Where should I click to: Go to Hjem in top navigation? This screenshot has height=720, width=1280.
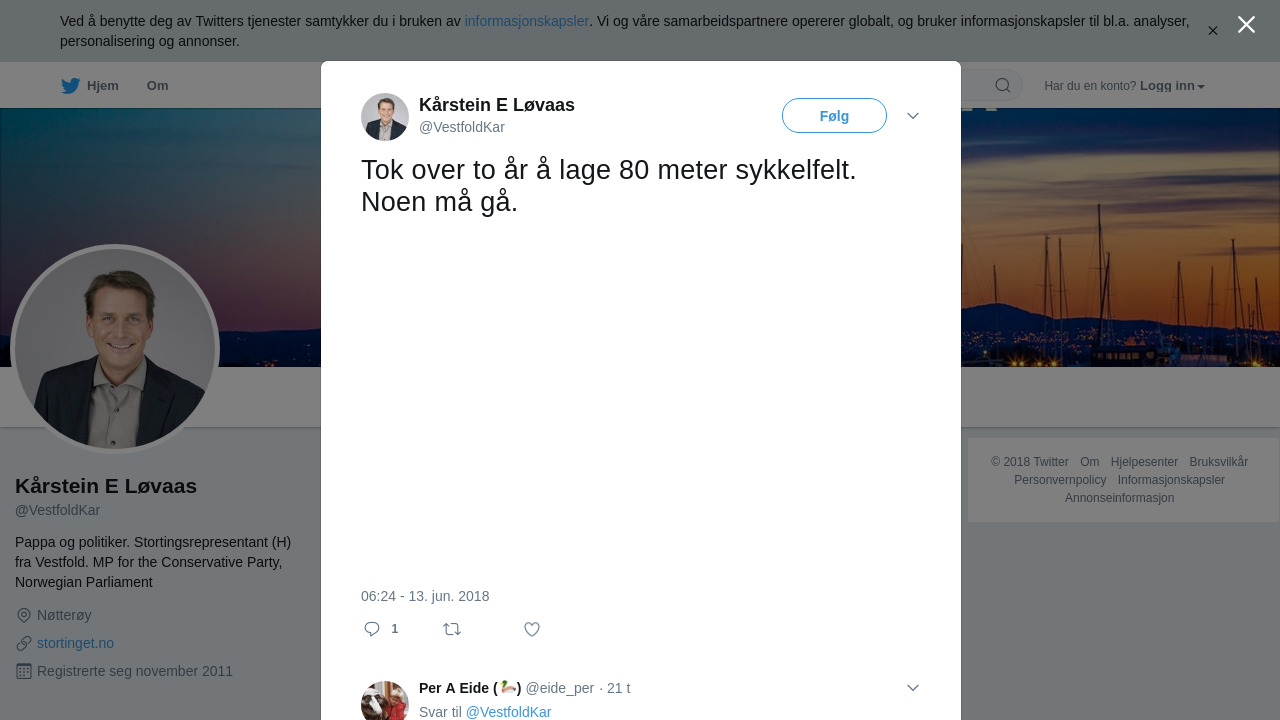coord(102,86)
